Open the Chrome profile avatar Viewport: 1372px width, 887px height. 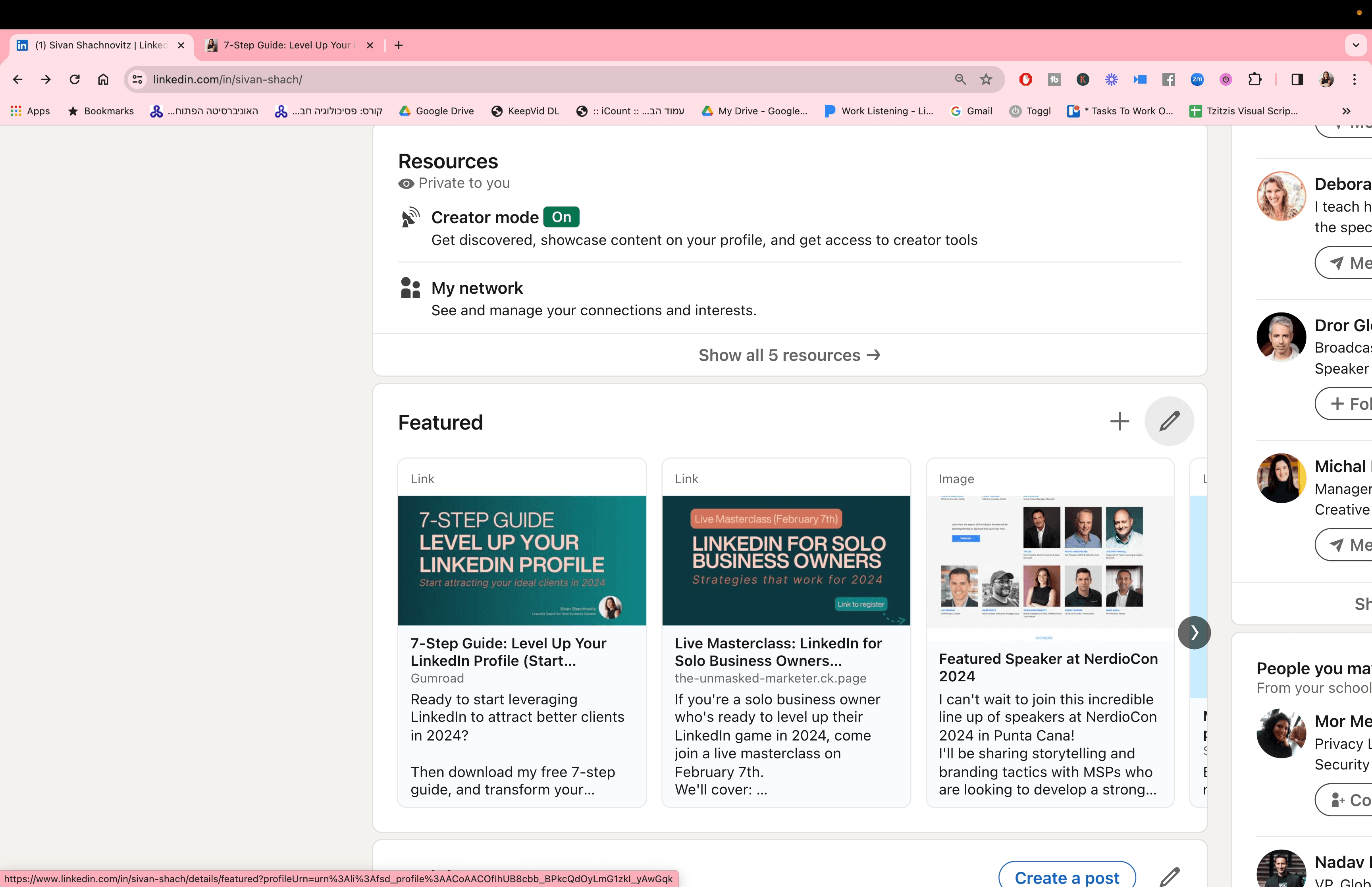point(1326,79)
